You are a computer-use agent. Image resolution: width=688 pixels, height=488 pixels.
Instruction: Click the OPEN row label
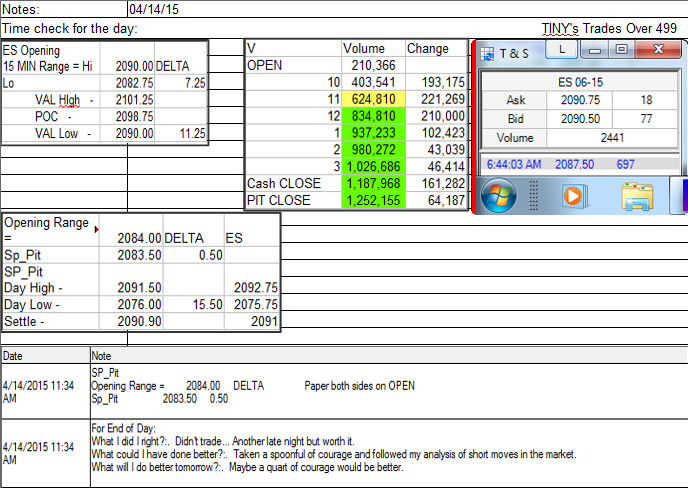[x=265, y=65]
